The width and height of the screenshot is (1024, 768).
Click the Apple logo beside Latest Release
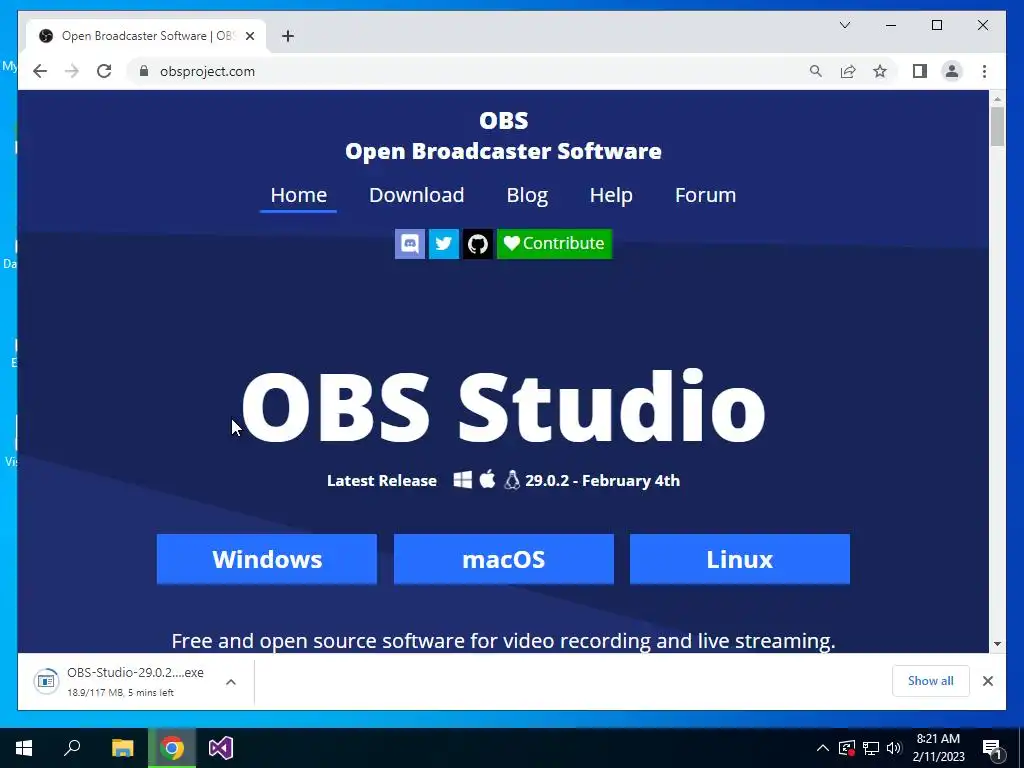[487, 479]
